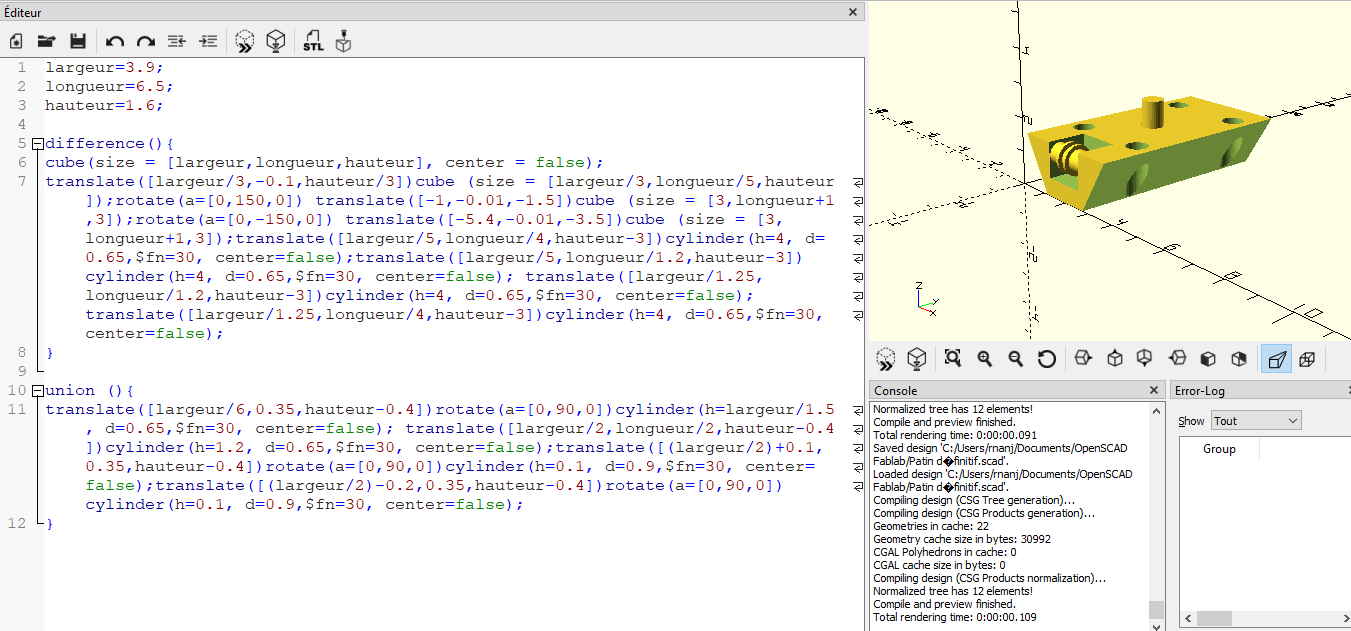Click the New file icon in editor toolbar
Screen dimensions: 1351x631
[16, 42]
